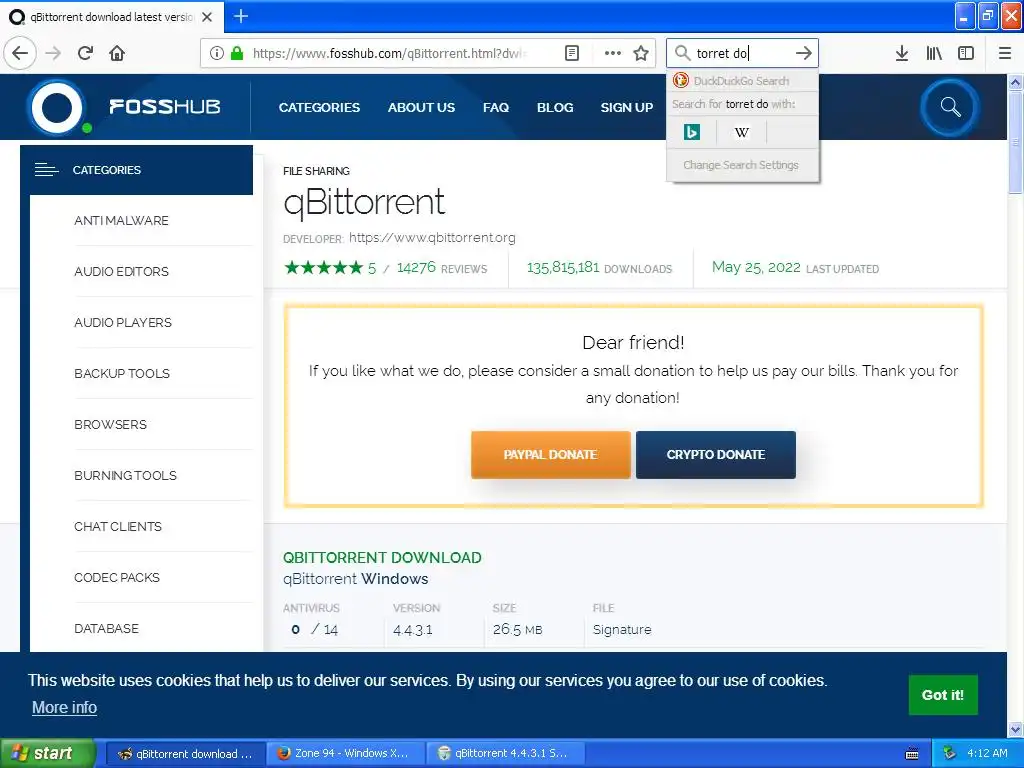Toggle the sidebar toolbar icon

(x=966, y=53)
